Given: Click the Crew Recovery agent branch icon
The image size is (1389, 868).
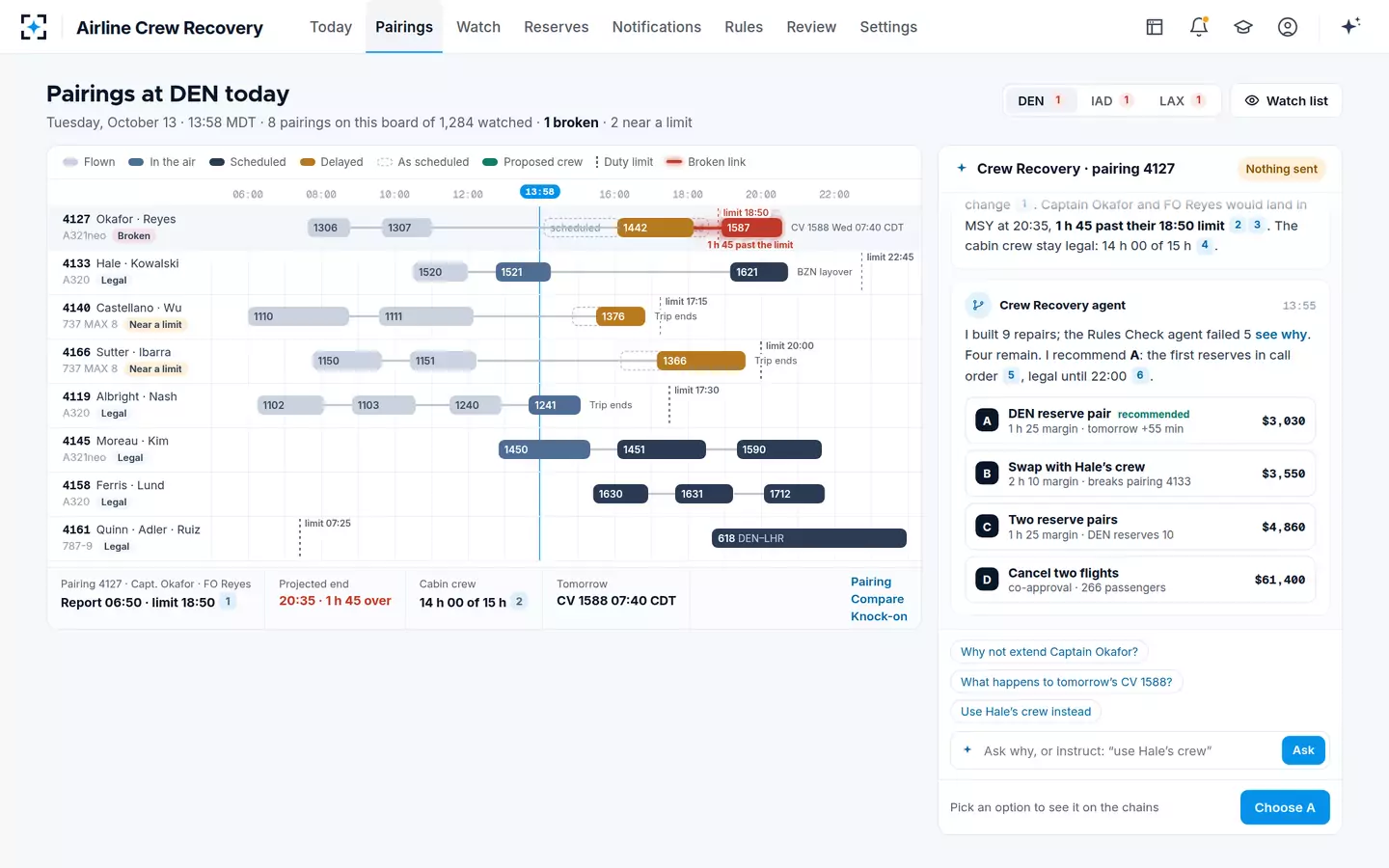Looking at the screenshot, I should [x=978, y=306].
